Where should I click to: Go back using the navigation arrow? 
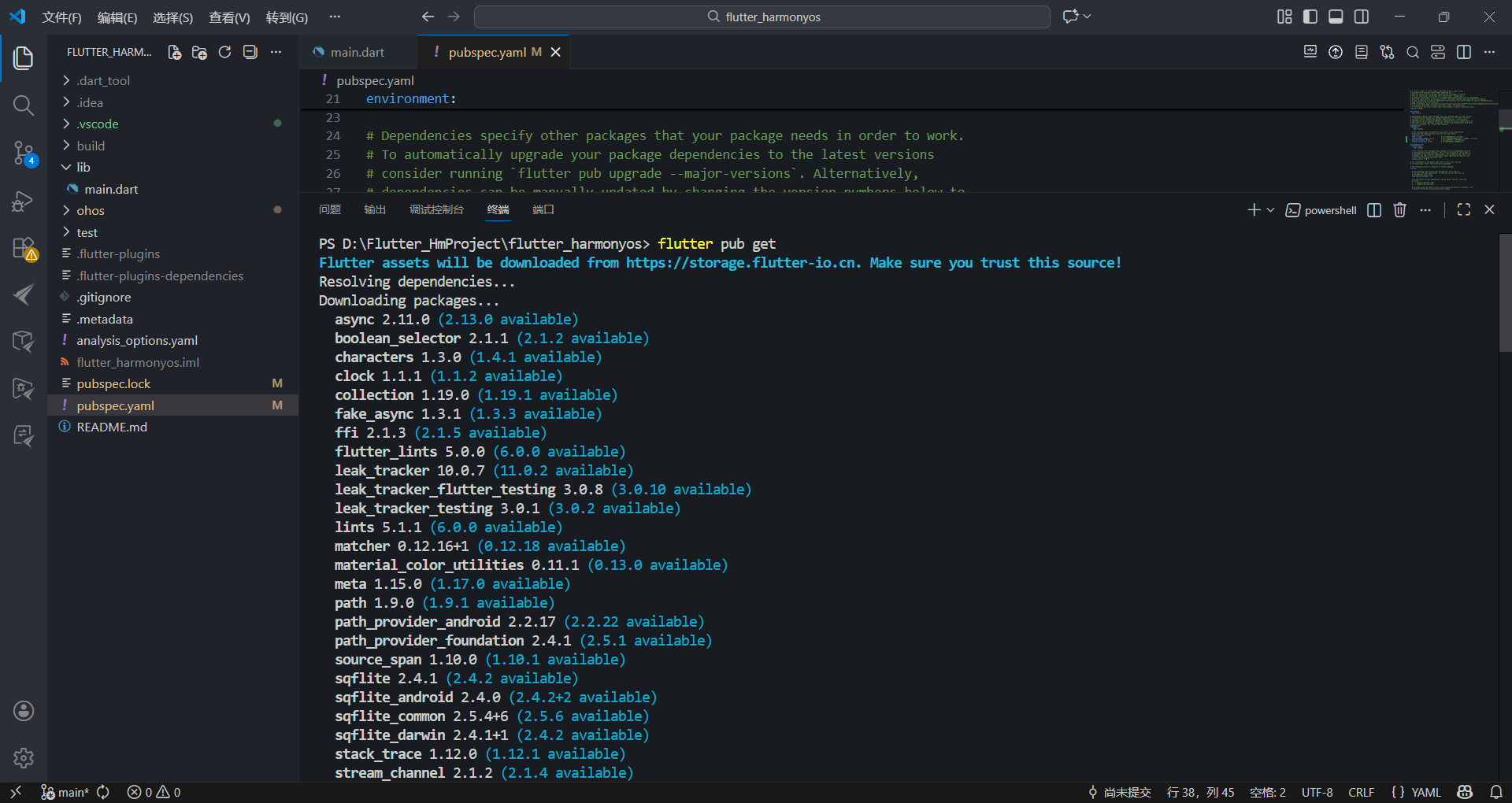(x=428, y=17)
